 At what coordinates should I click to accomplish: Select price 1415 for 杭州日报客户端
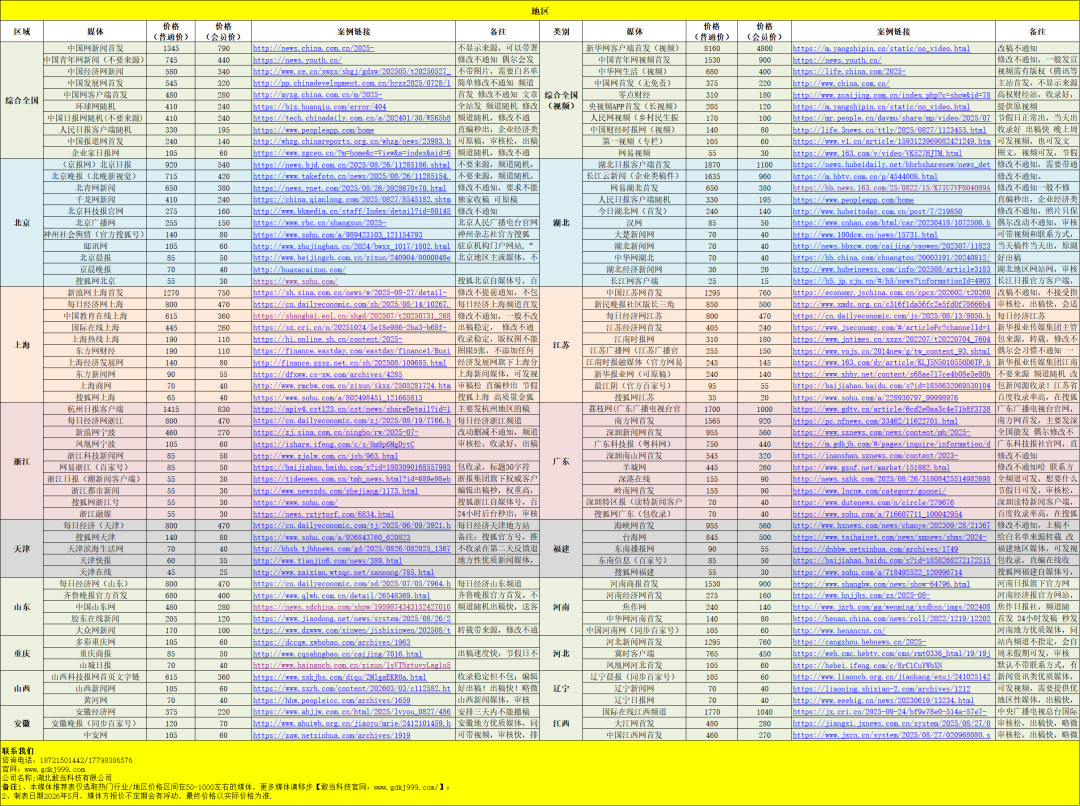tap(172, 409)
